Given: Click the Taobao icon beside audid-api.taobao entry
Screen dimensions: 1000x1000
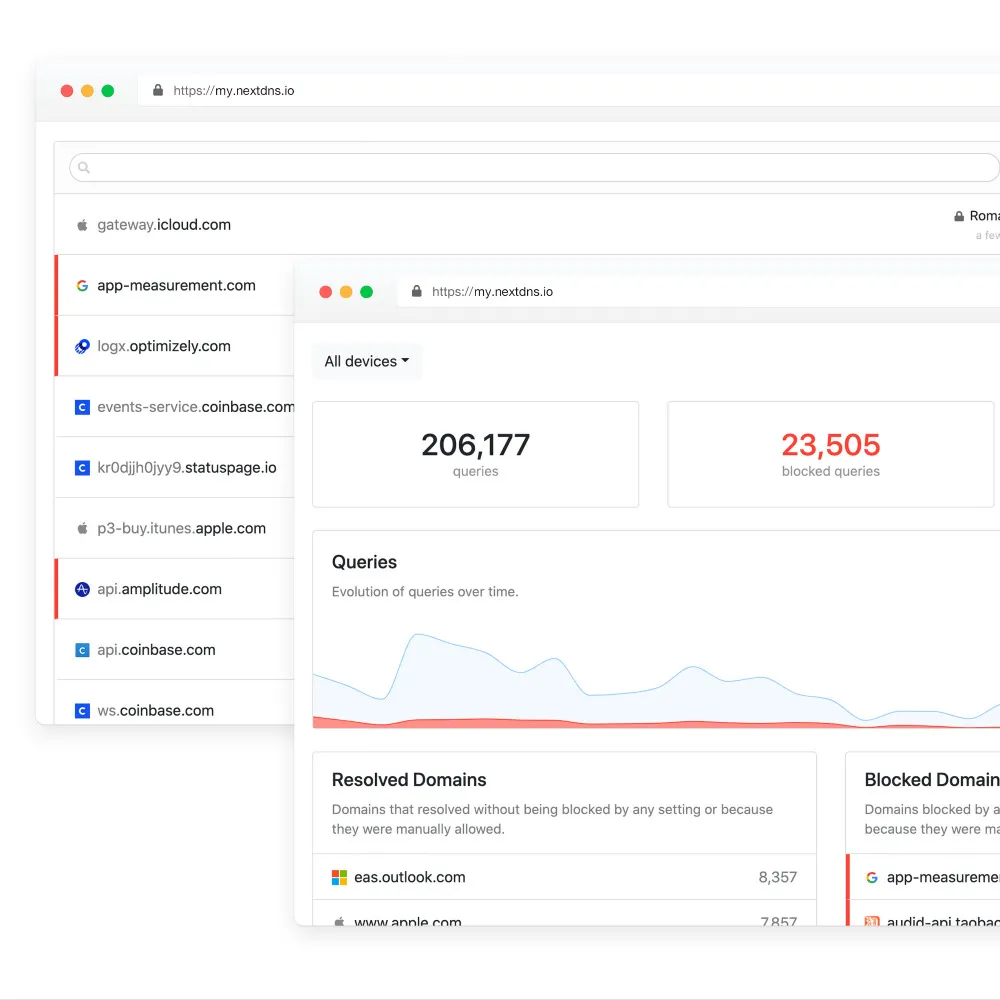Looking at the screenshot, I should [872, 922].
